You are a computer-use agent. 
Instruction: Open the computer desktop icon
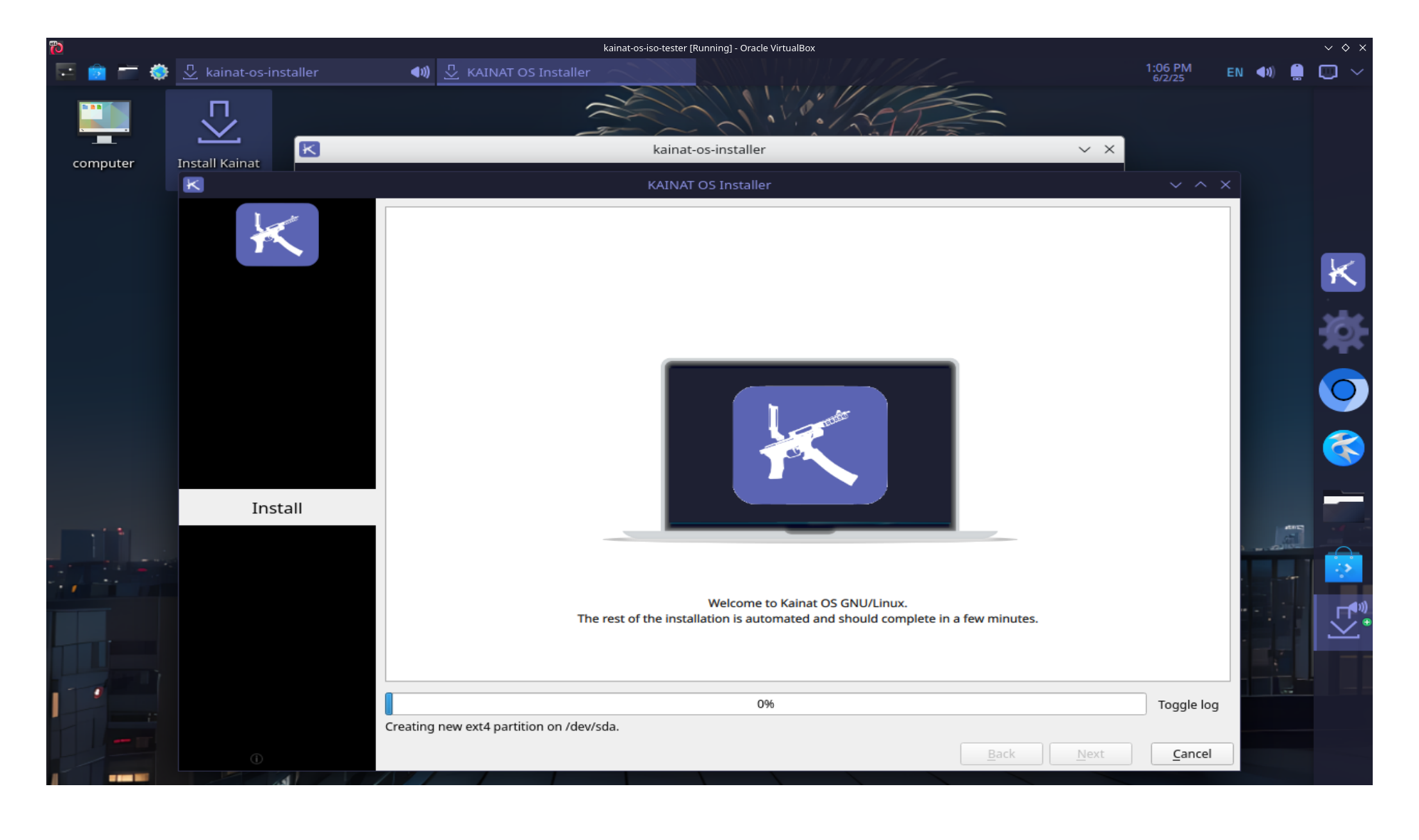(x=104, y=135)
